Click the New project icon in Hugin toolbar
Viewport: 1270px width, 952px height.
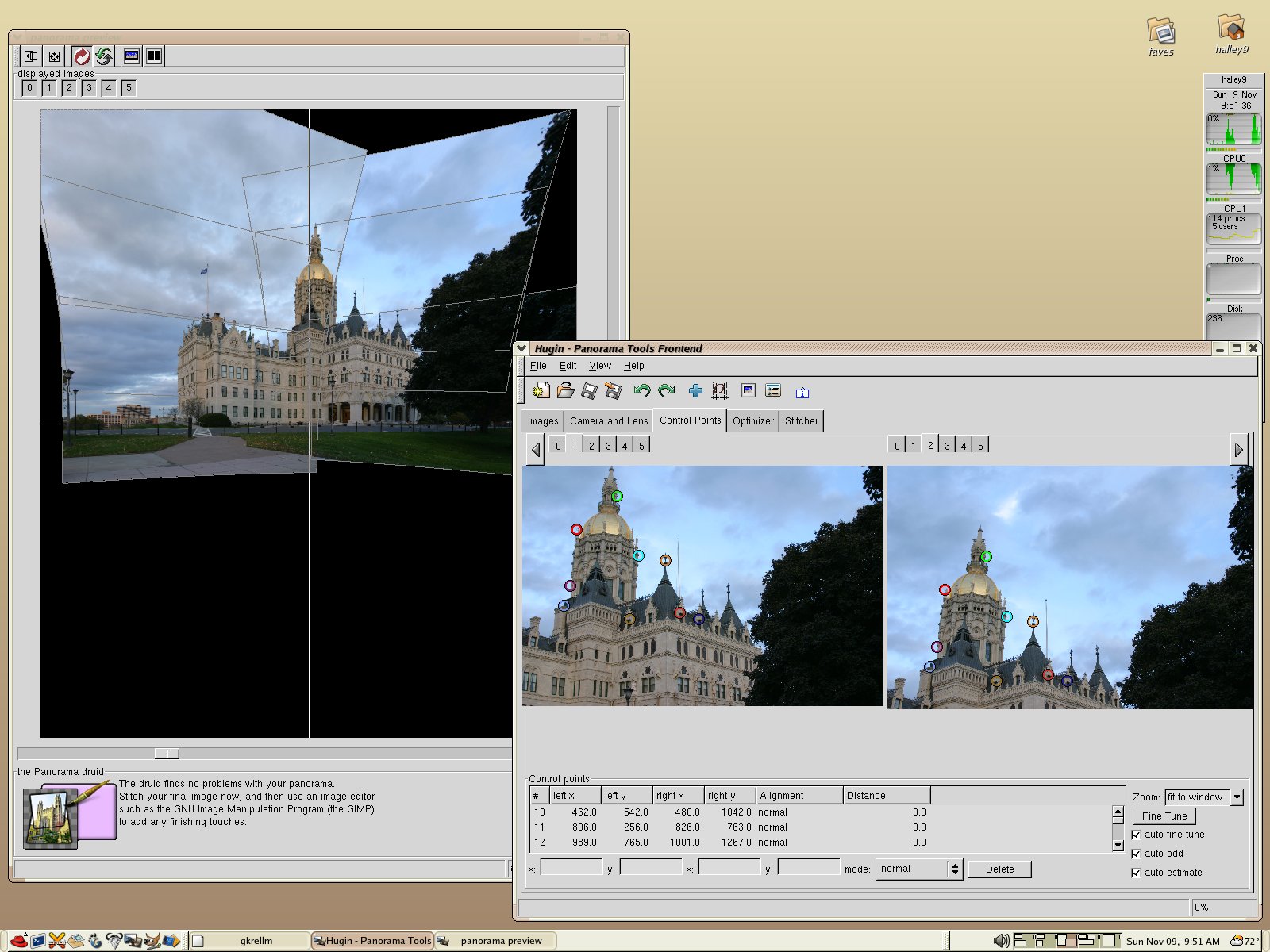pyautogui.click(x=541, y=390)
